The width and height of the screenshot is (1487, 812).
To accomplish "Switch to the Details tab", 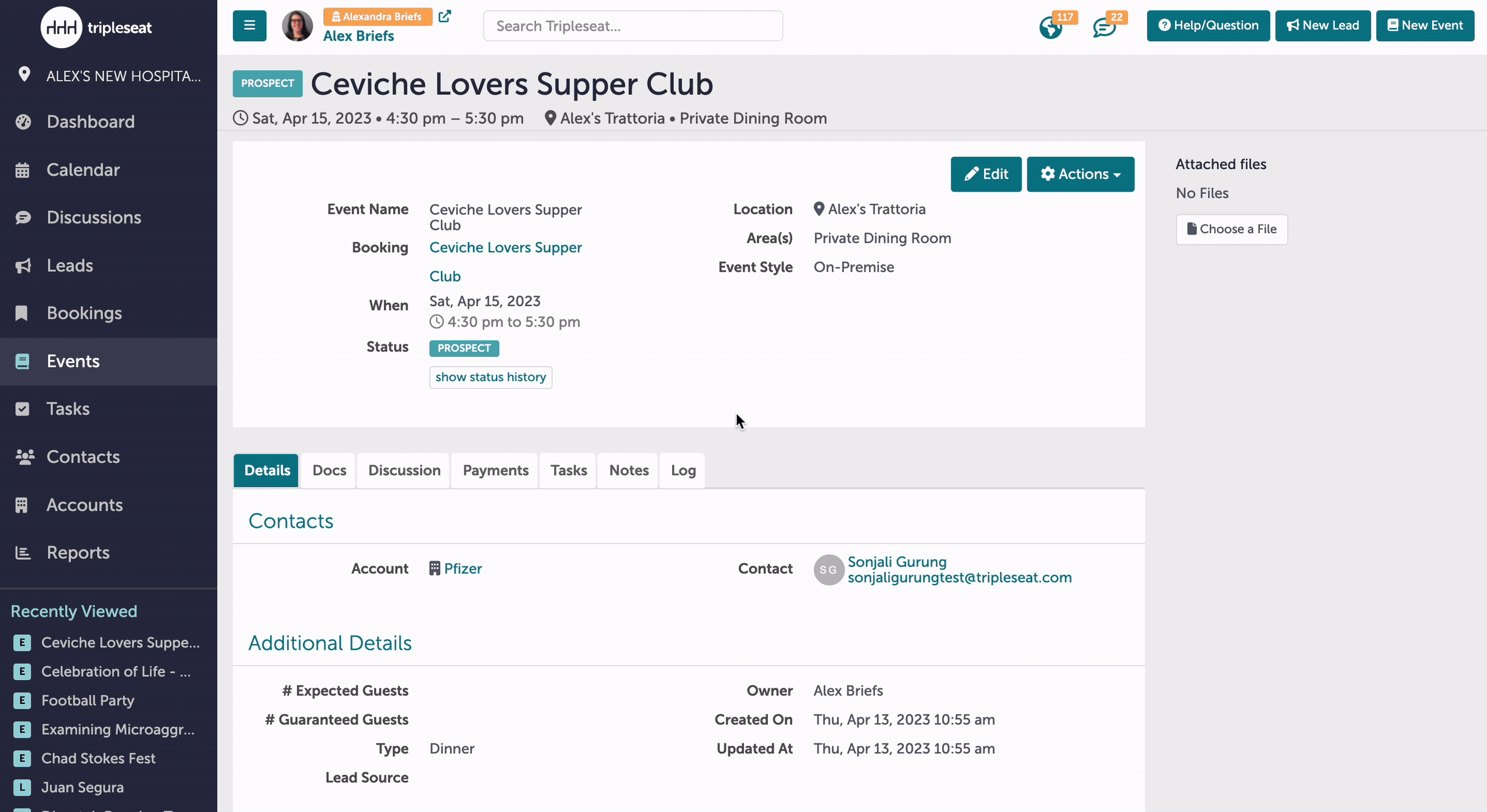I will (x=267, y=470).
